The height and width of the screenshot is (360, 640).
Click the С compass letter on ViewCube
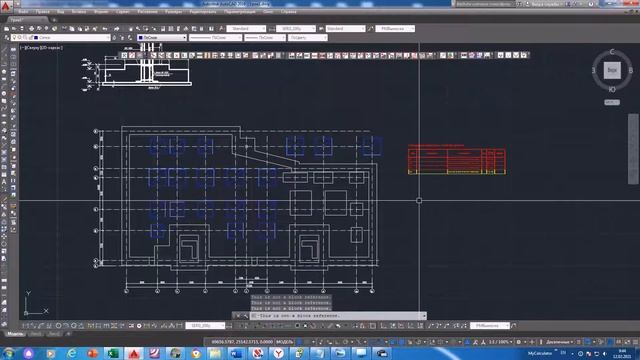point(612,52)
